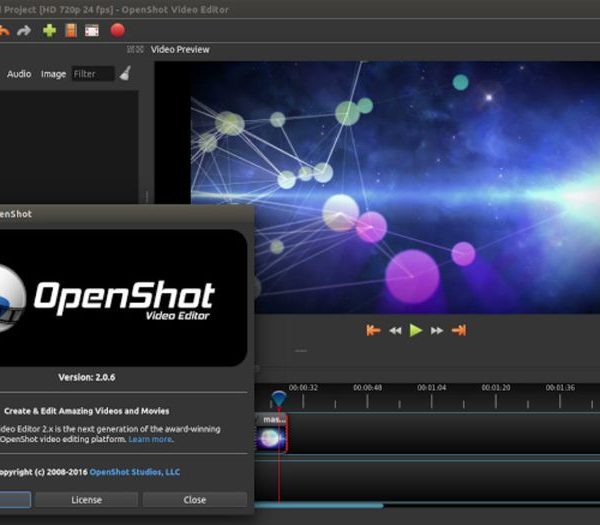Jump to end of preview
The width and height of the screenshot is (600, 525).
tap(459, 330)
